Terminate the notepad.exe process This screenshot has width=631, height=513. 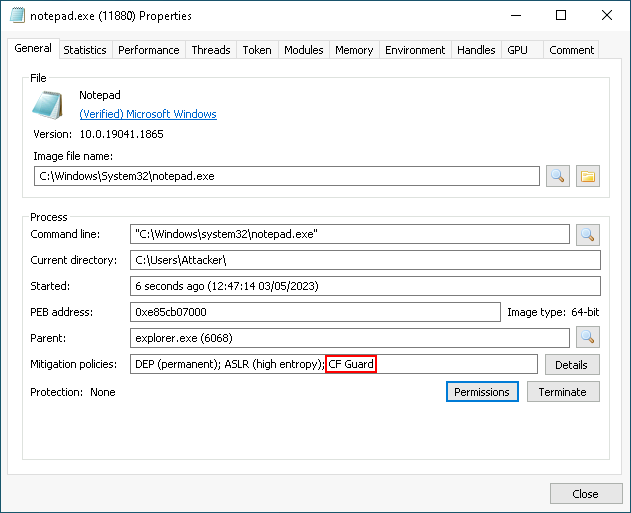coord(563,392)
